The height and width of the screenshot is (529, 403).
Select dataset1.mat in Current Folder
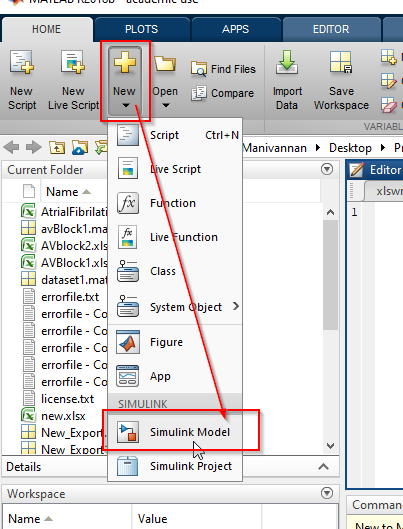pos(74,280)
